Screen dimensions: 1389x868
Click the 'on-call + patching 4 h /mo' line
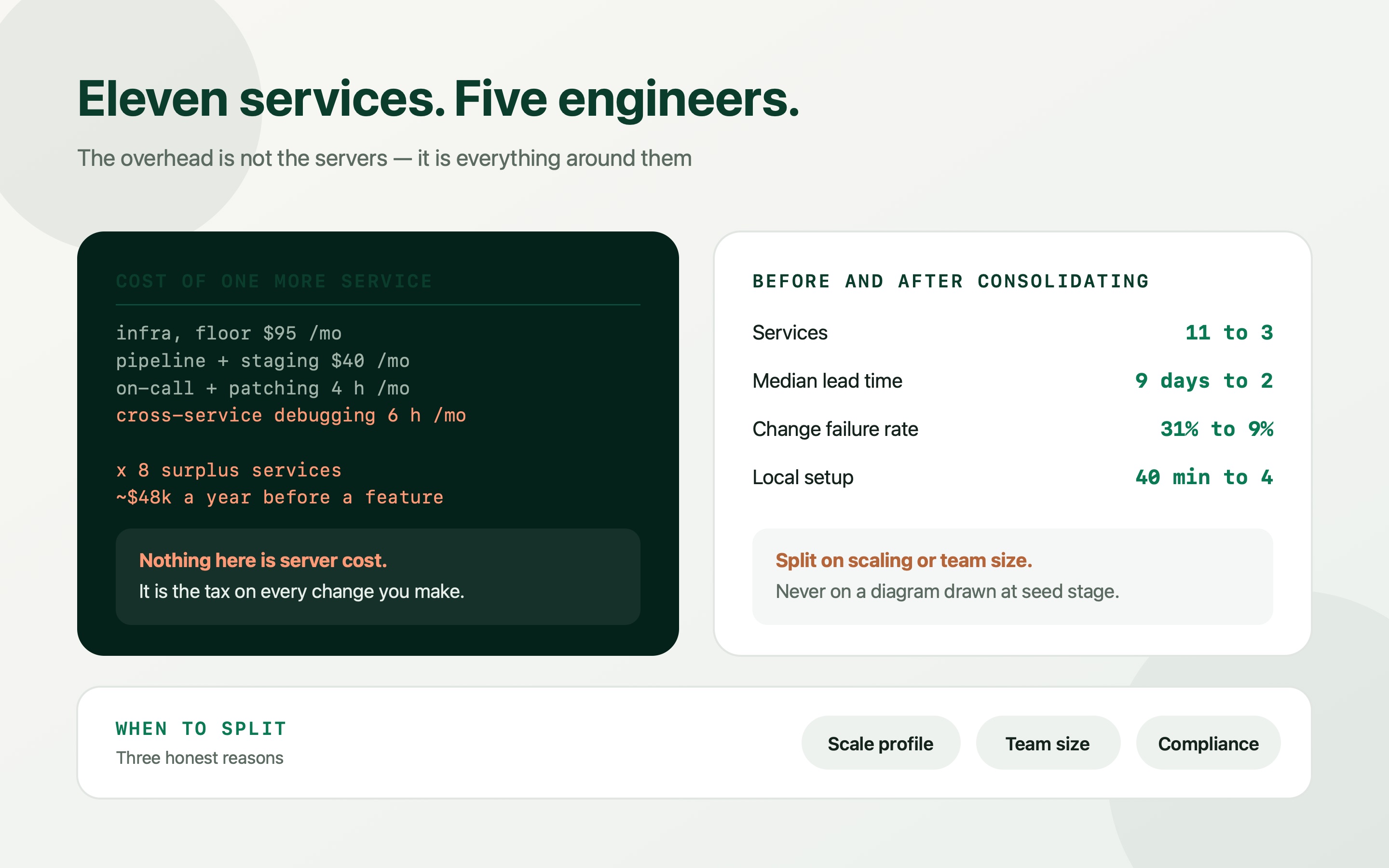[x=263, y=388]
